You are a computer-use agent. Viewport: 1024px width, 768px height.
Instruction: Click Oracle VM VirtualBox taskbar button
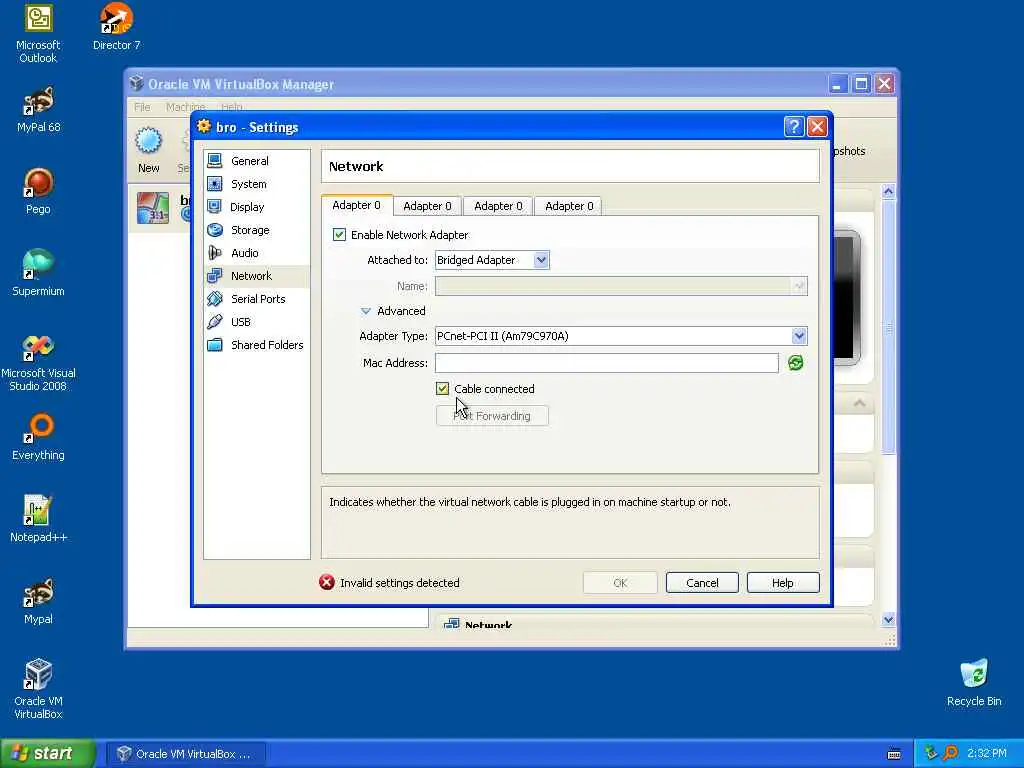(x=186, y=754)
